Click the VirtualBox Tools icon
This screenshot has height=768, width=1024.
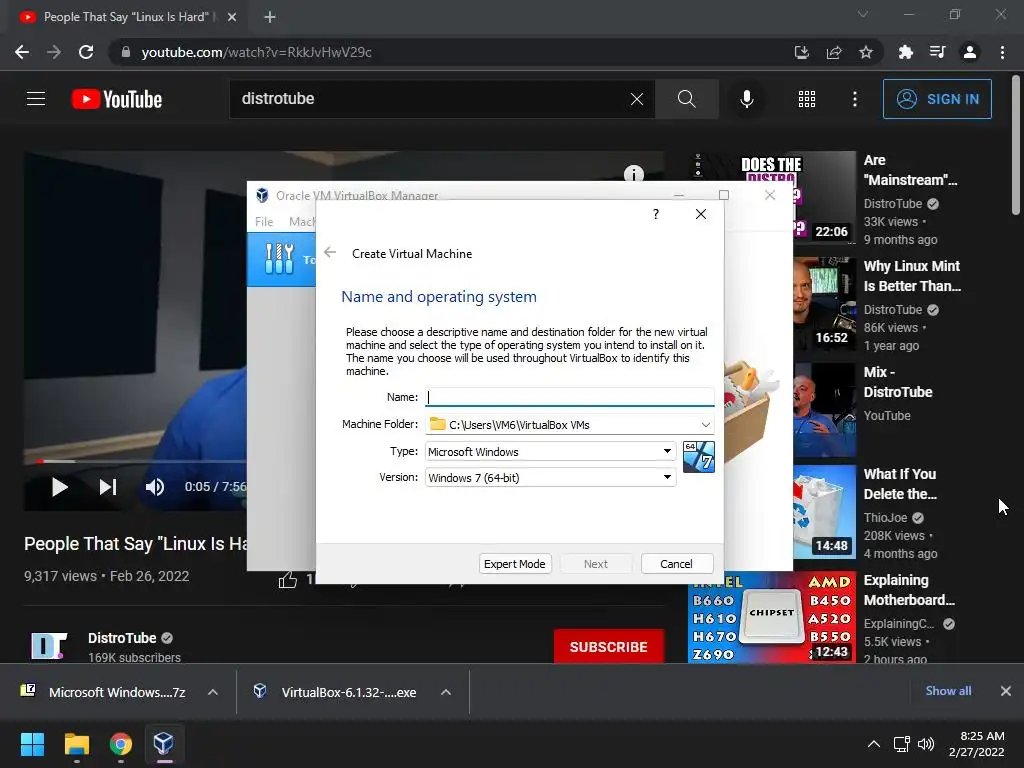pos(280,259)
